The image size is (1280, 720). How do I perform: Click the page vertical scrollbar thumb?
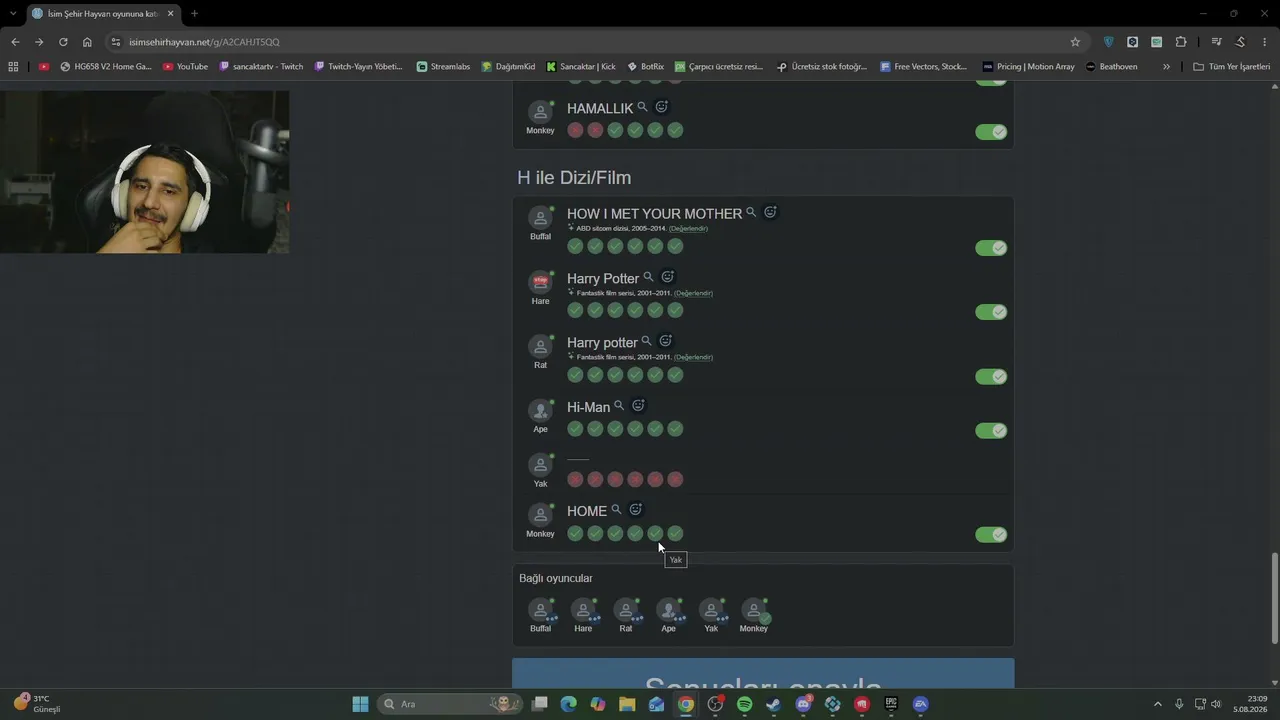[x=1274, y=597]
